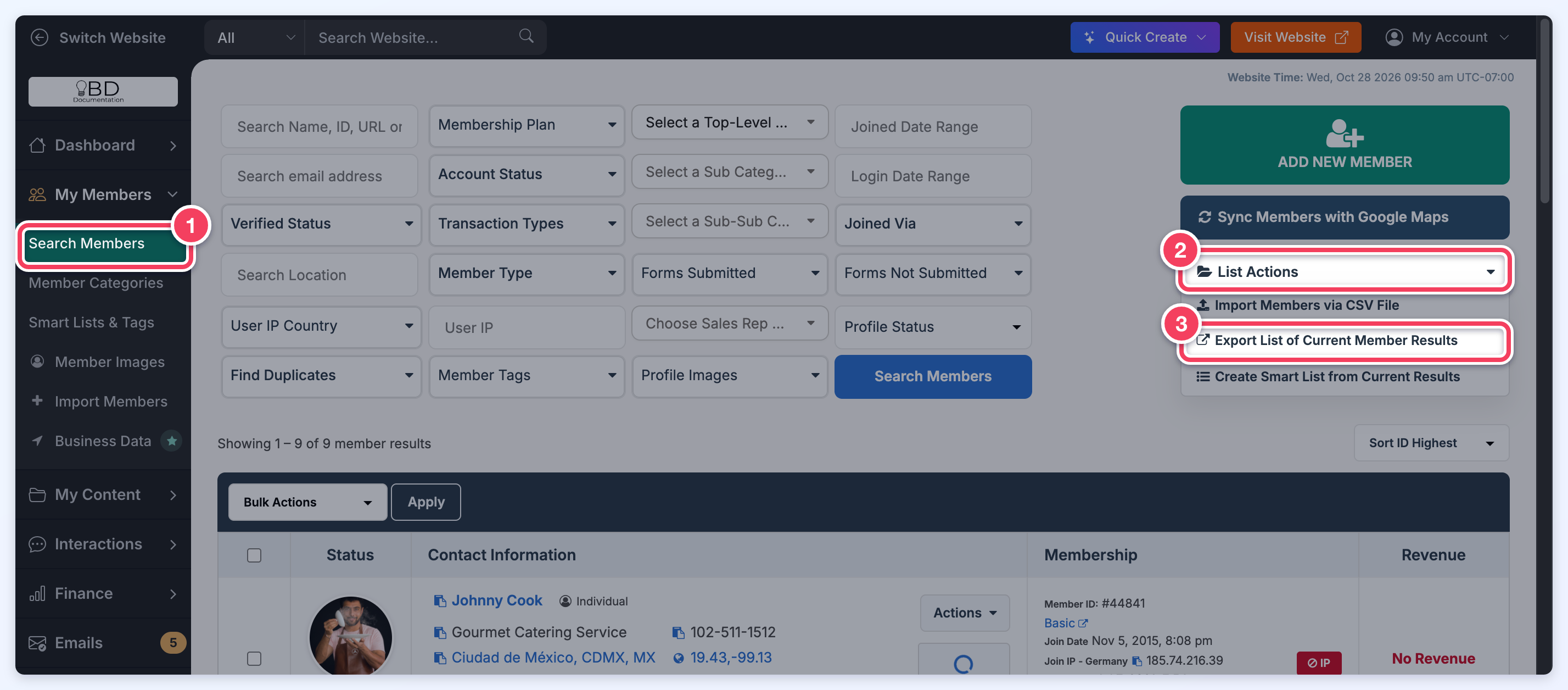1568x690 pixels.
Task: Click copy icon next to IP 185.74.216.39
Action: (1136, 661)
